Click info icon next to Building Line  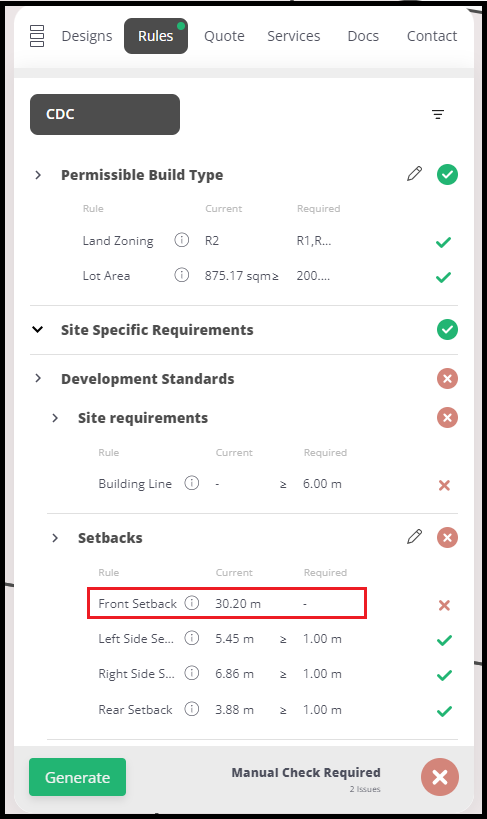[192, 483]
